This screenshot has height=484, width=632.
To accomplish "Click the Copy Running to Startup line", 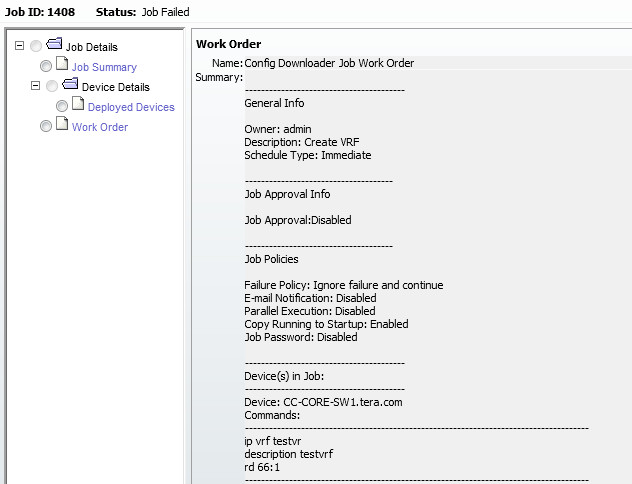I will [326, 324].
